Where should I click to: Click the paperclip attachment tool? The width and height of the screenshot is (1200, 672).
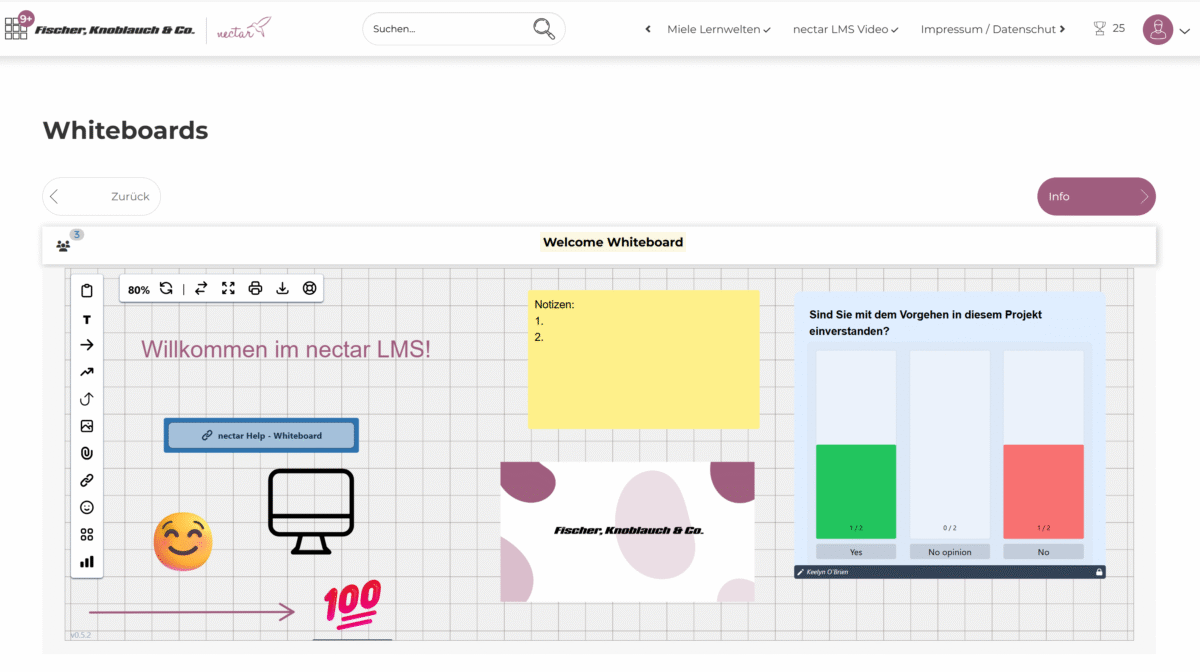[x=87, y=453]
